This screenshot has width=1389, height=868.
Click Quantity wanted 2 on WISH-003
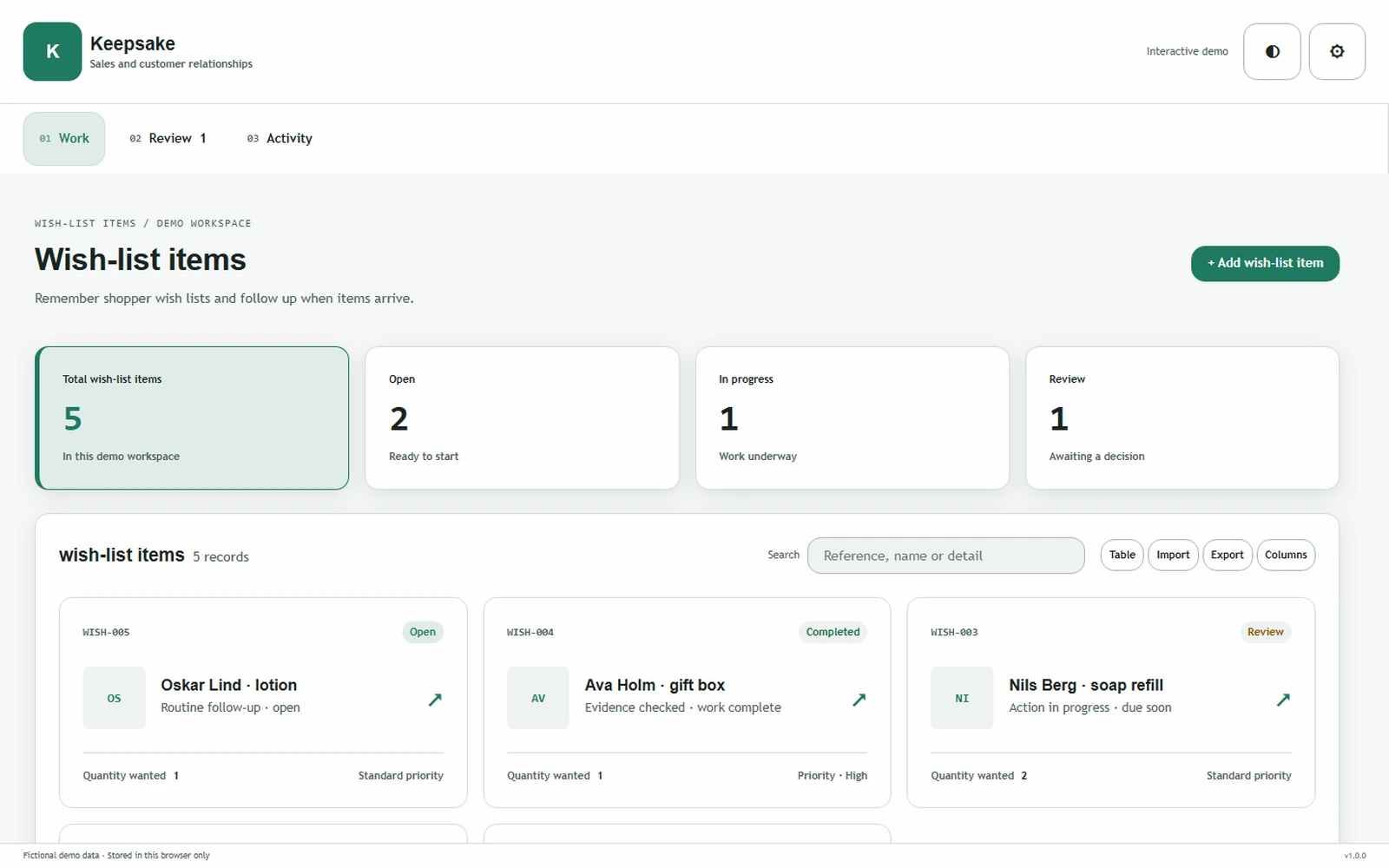[x=979, y=776]
